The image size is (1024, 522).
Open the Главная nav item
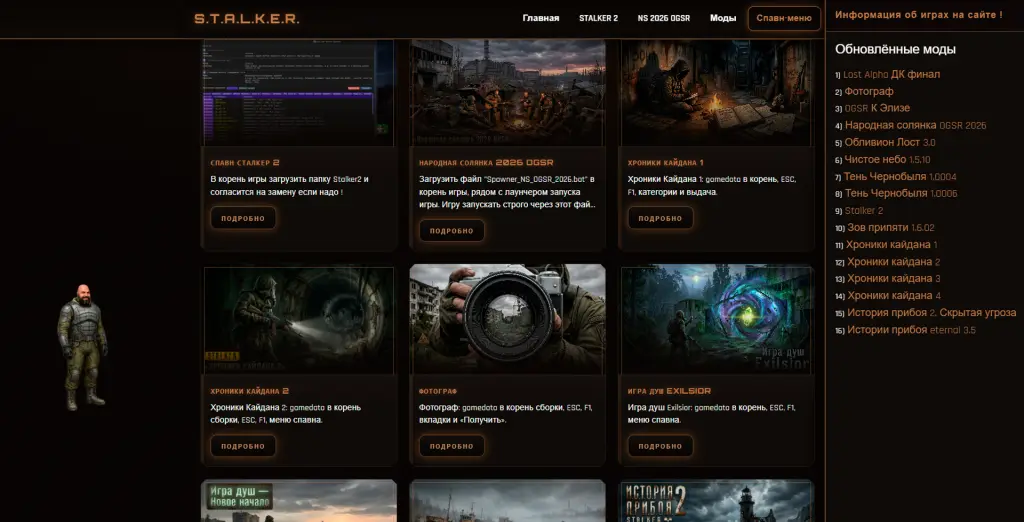[x=541, y=18]
